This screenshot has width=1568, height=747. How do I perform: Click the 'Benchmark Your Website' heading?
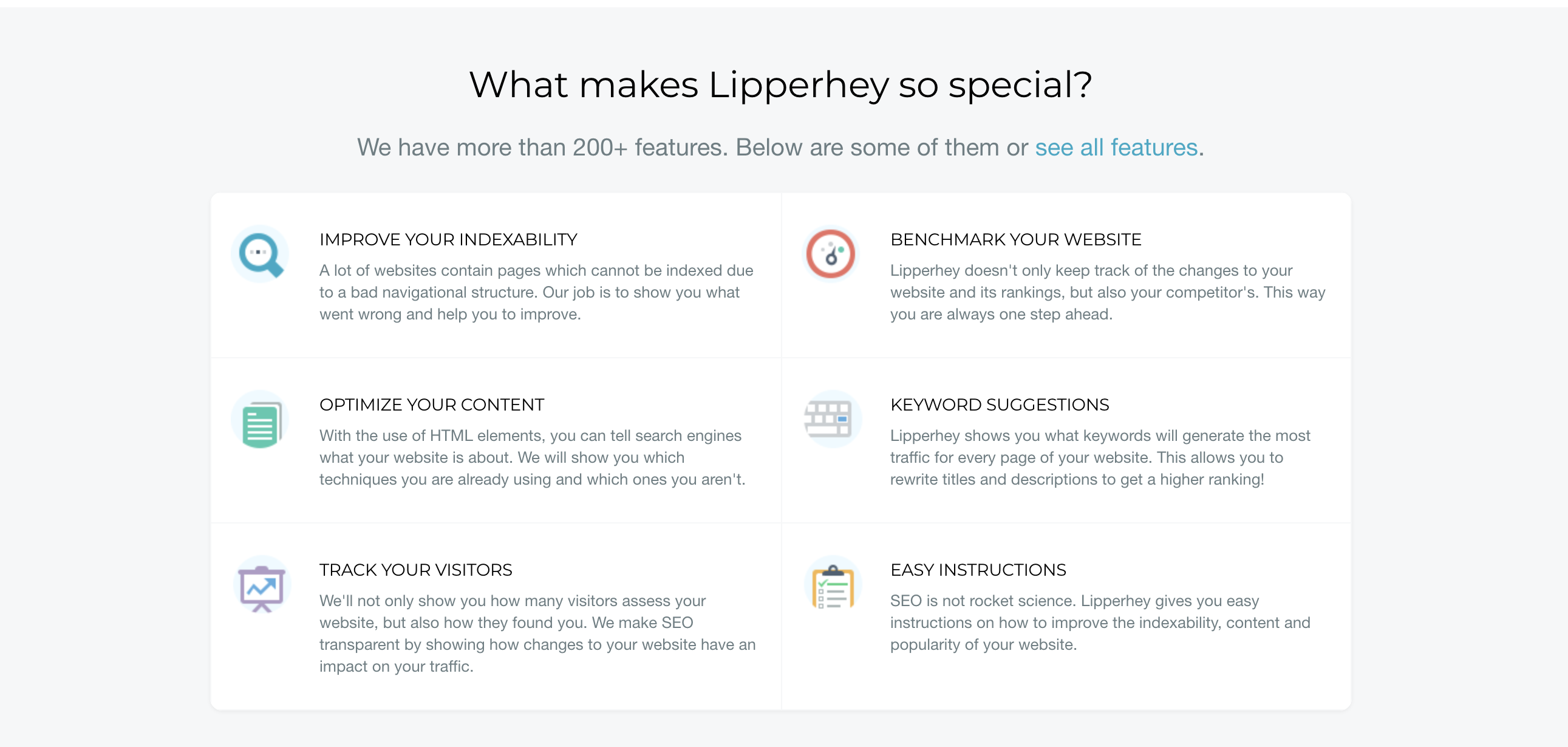(x=1015, y=239)
